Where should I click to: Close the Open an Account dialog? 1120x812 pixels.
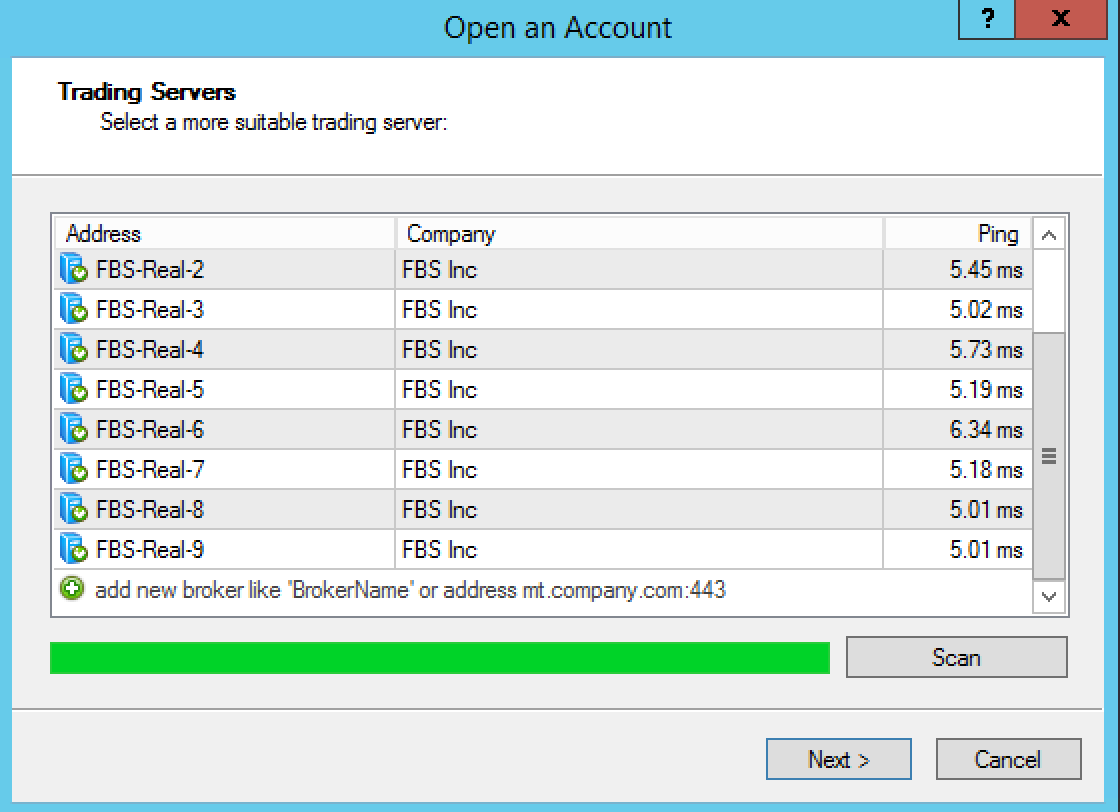(x=1061, y=19)
